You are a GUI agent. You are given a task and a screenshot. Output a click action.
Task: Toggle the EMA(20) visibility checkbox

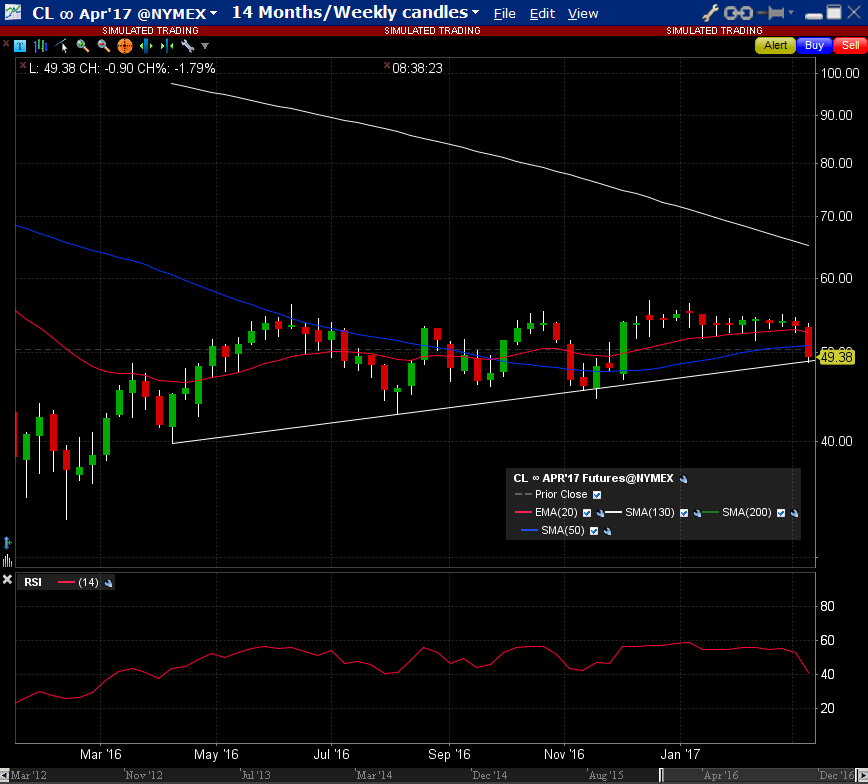[x=587, y=513]
